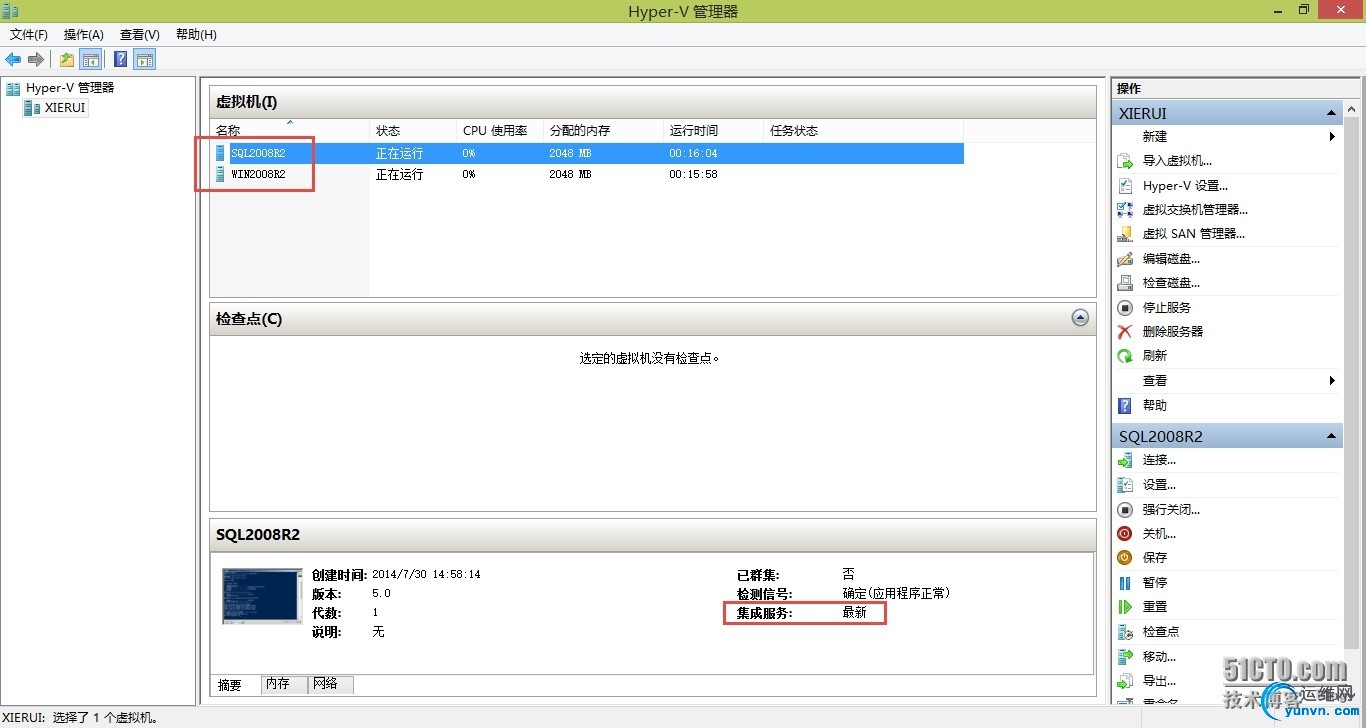The image size is (1366, 728).
Task: Sort by the 任务状态 column header
Action: 863,131
